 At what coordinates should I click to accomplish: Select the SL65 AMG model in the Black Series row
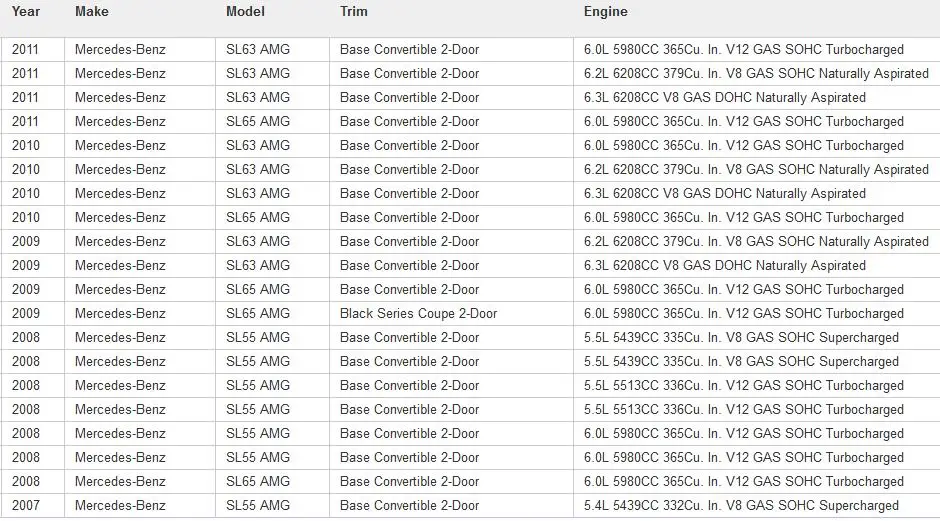click(x=272, y=314)
